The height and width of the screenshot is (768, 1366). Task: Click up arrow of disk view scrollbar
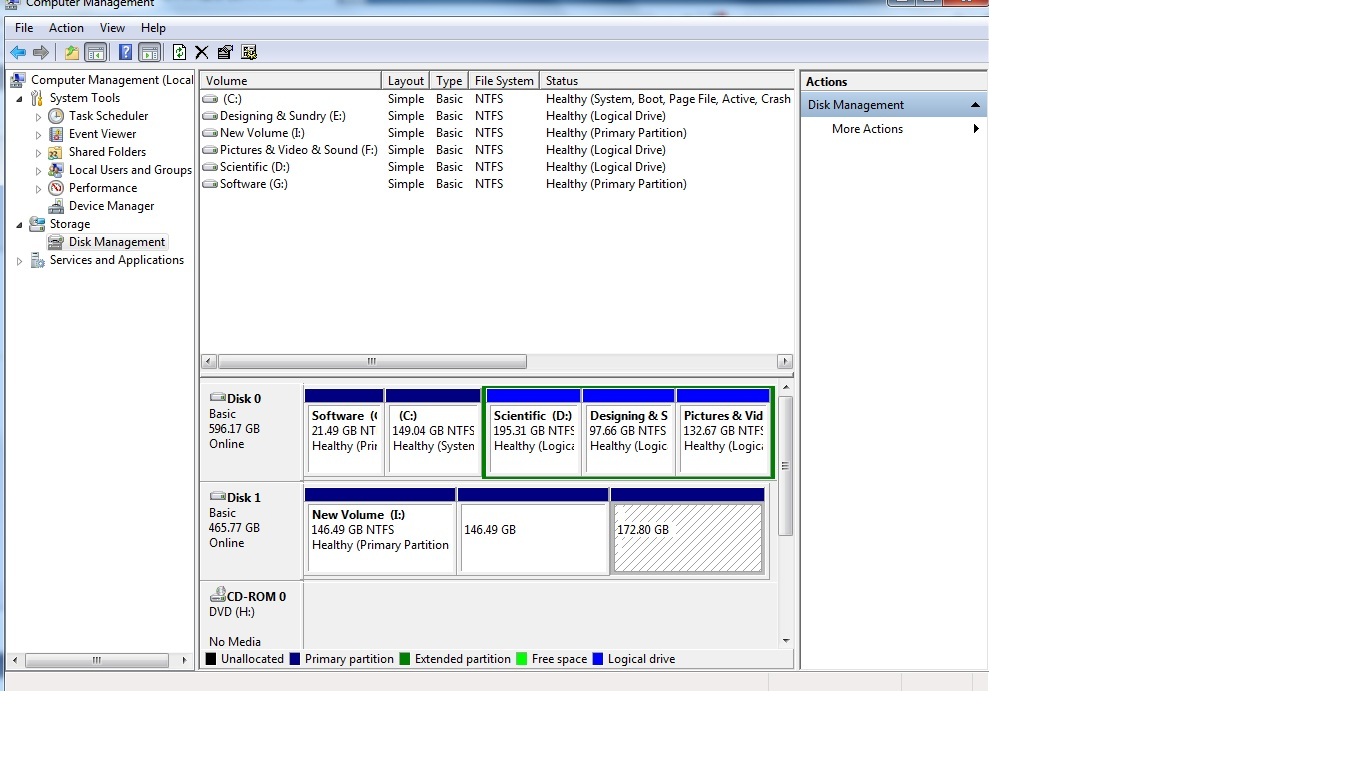pos(786,388)
